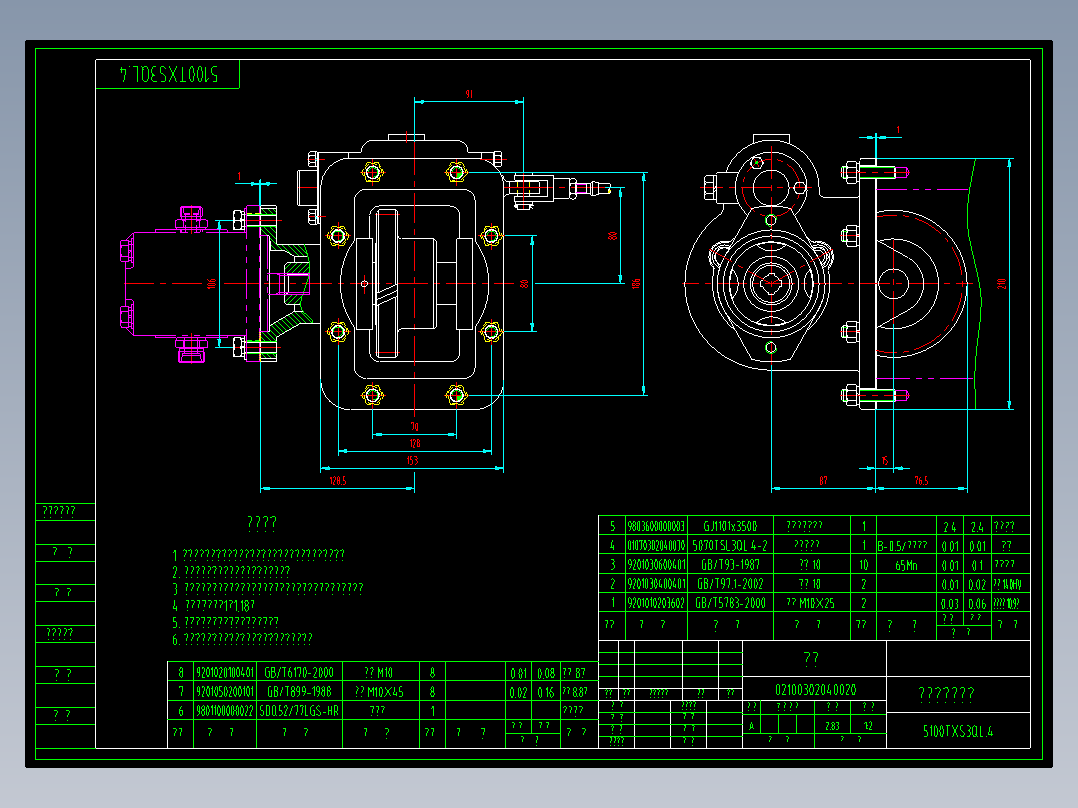Click the part code "9201020100401"

click(225, 673)
